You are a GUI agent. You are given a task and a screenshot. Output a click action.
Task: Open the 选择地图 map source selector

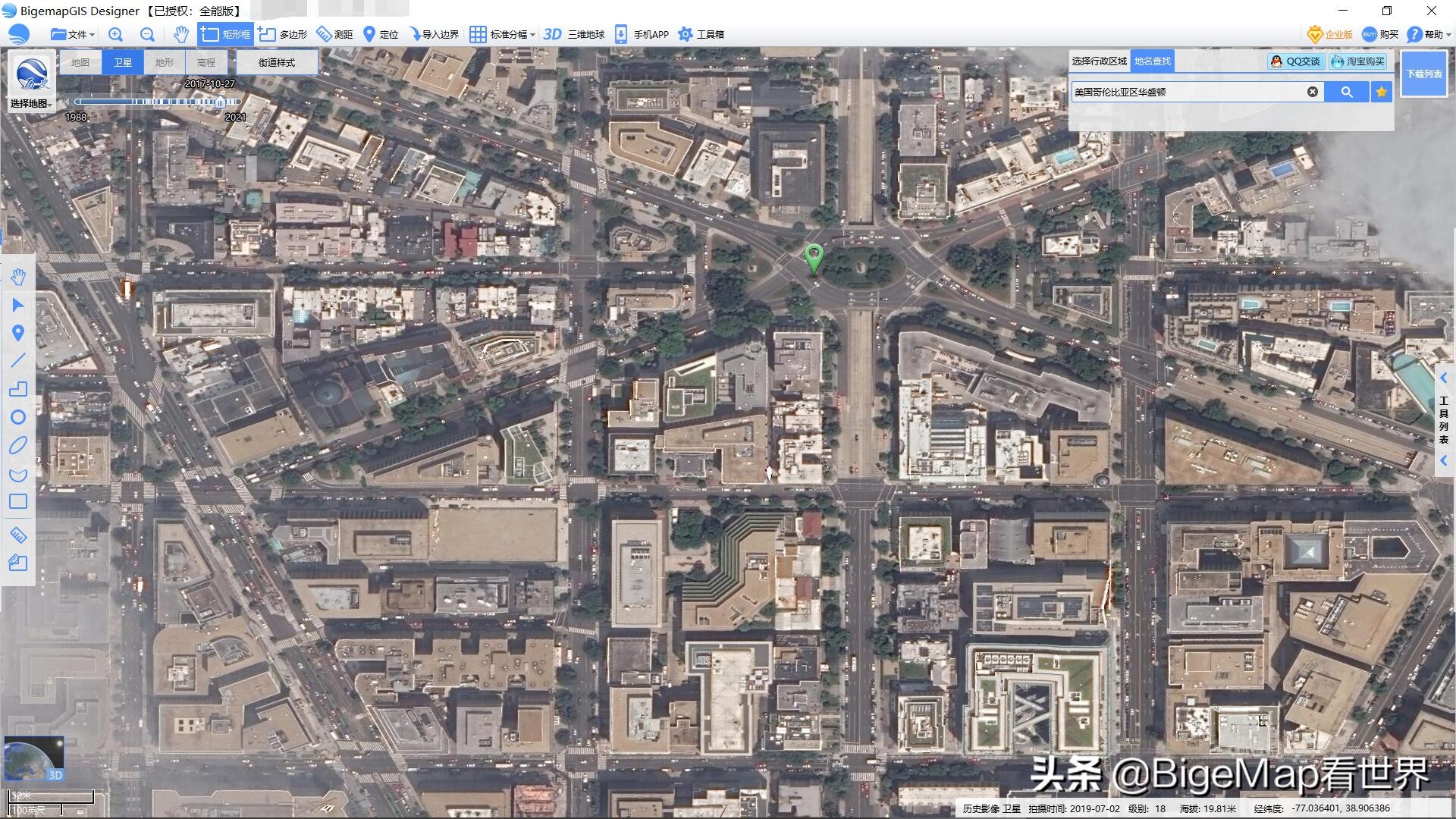[31, 82]
